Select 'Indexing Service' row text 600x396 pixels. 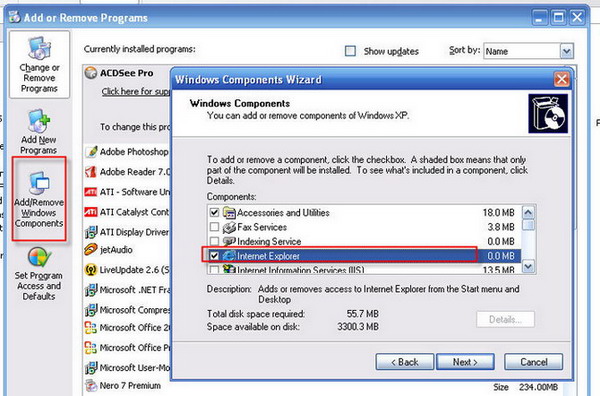point(269,241)
